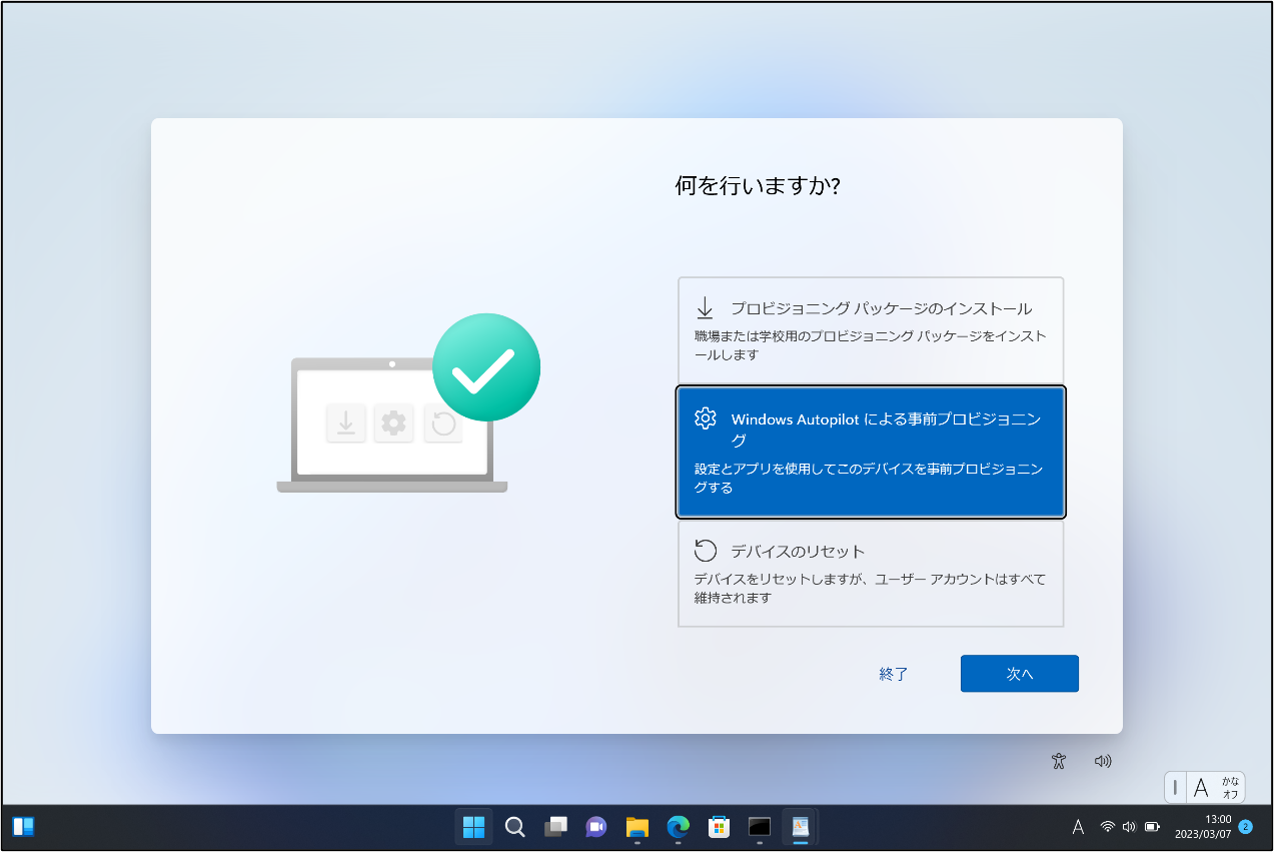Click the Wi-Fi icon in the system tray
Image resolution: width=1274 pixels, height=852 pixels.
(x=1106, y=827)
